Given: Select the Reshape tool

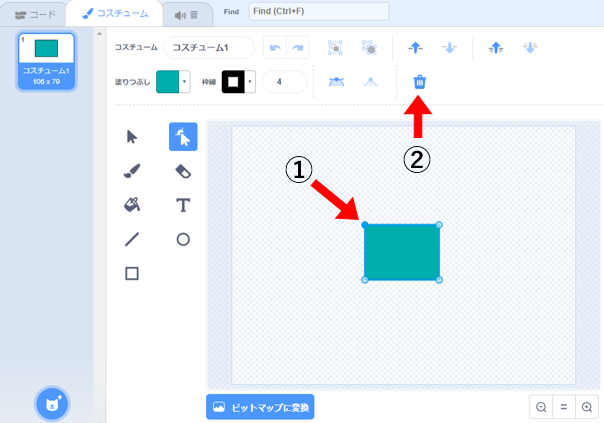Looking at the screenshot, I should pos(183,137).
